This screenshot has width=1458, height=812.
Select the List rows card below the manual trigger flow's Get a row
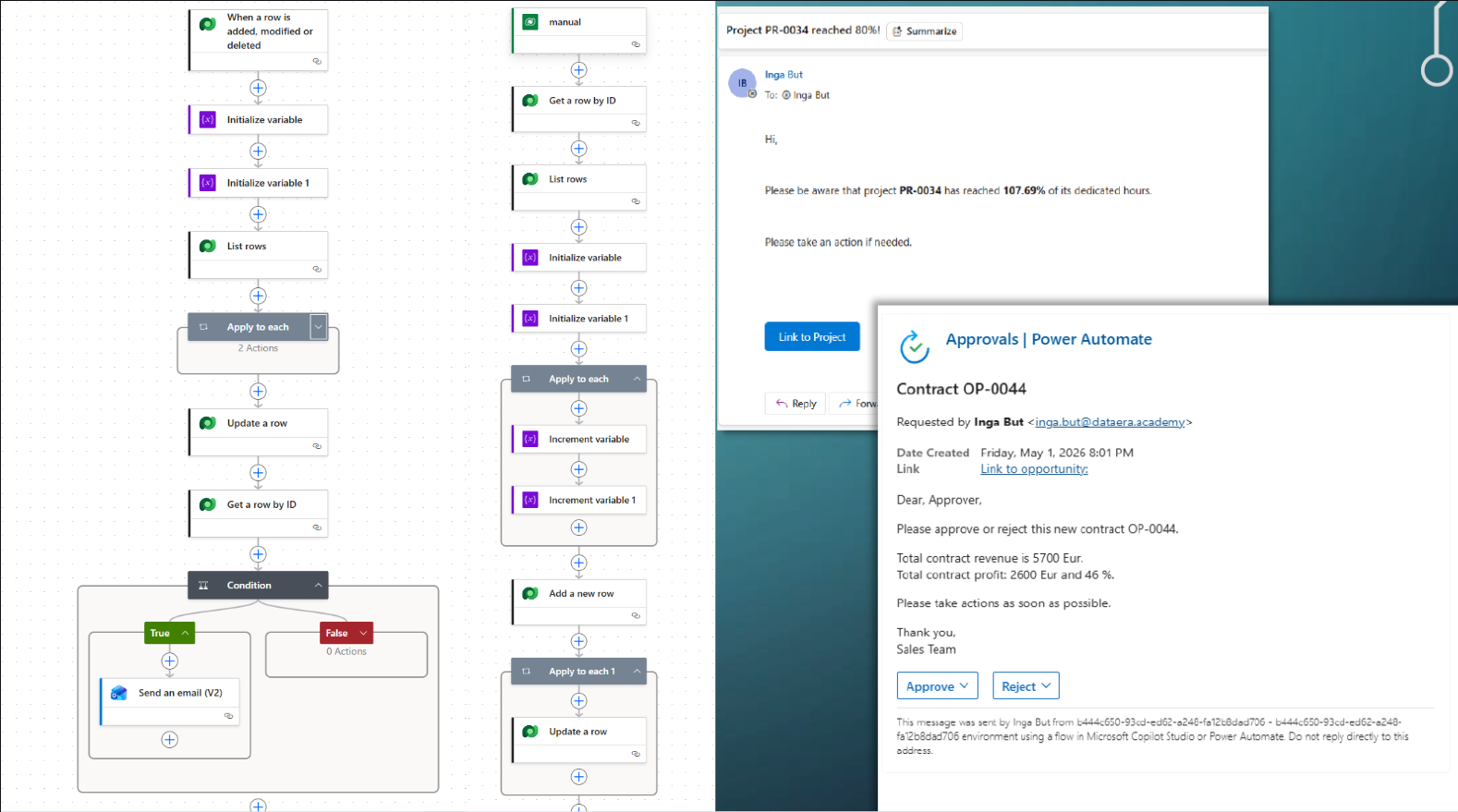point(578,188)
